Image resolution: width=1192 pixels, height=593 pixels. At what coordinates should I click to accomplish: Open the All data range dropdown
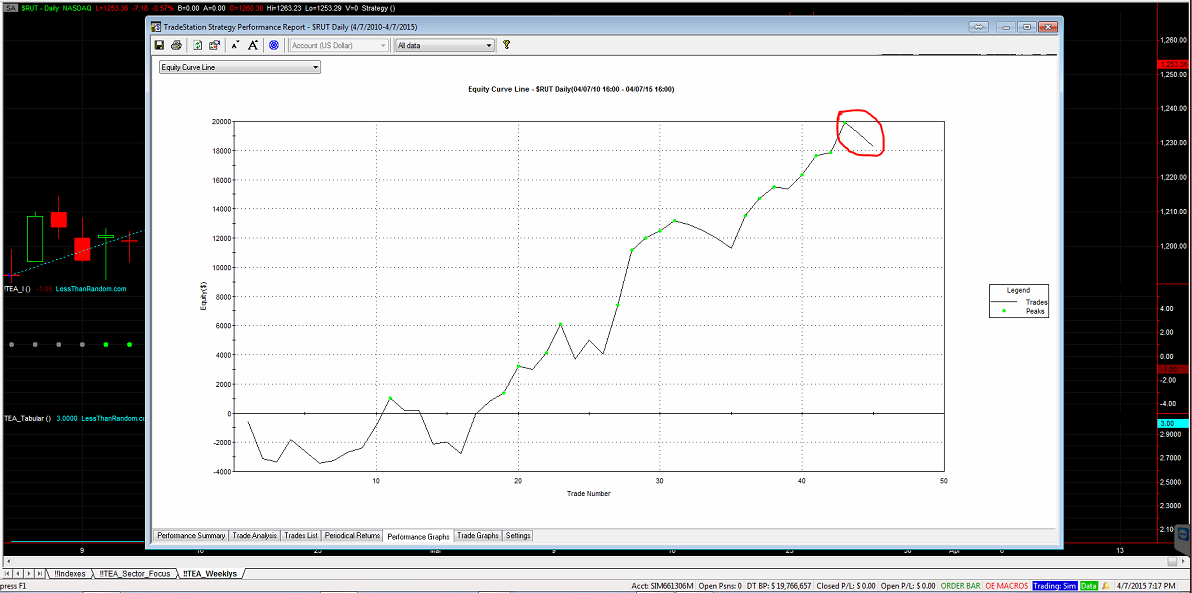point(445,45)
